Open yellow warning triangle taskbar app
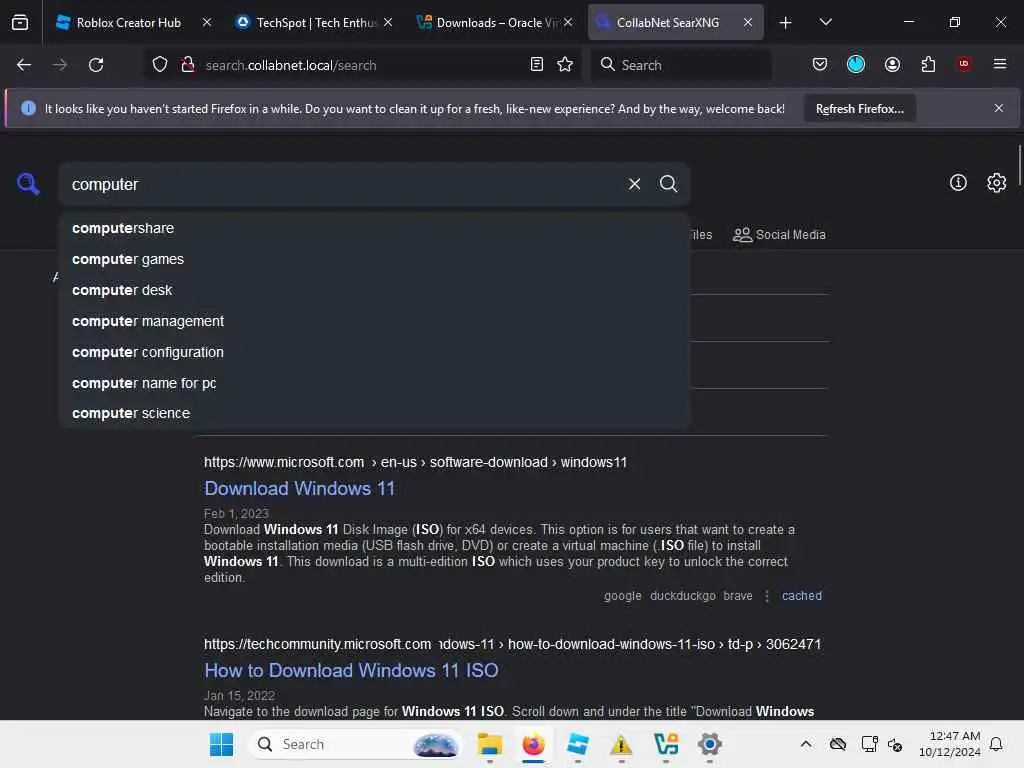Viewport: 1024px width, 768px height. tap(621, 744)
